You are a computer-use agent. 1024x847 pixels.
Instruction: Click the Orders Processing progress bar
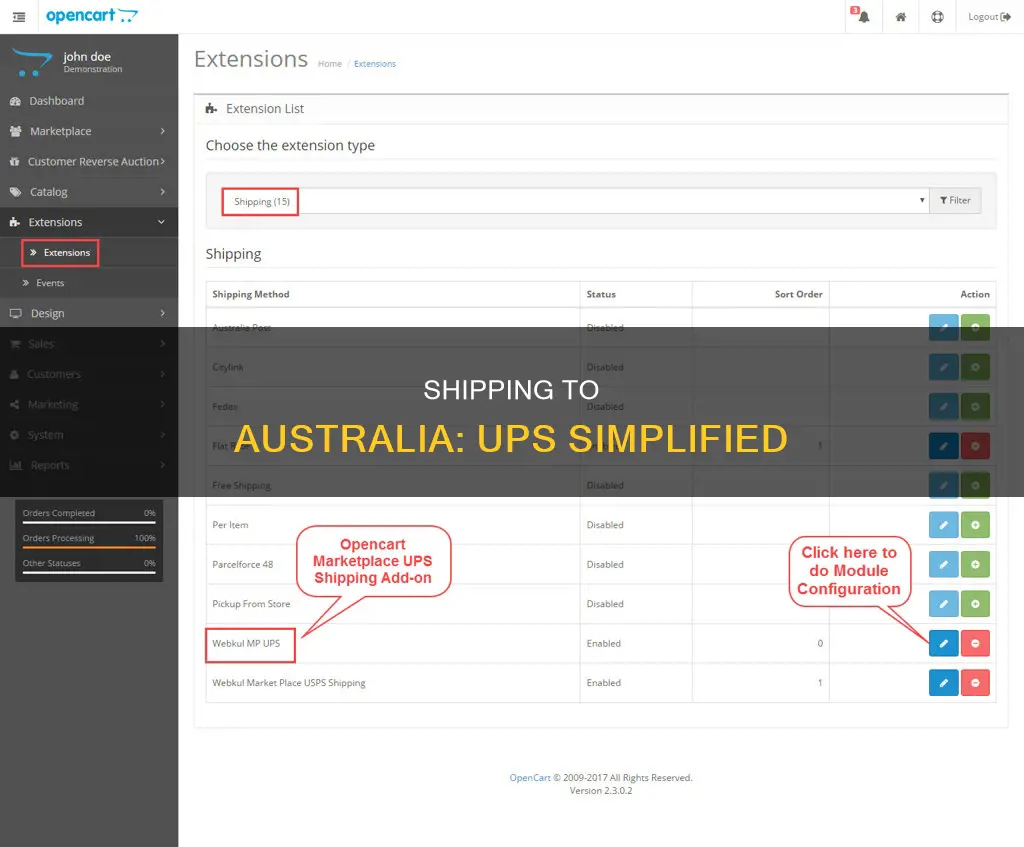89,547
